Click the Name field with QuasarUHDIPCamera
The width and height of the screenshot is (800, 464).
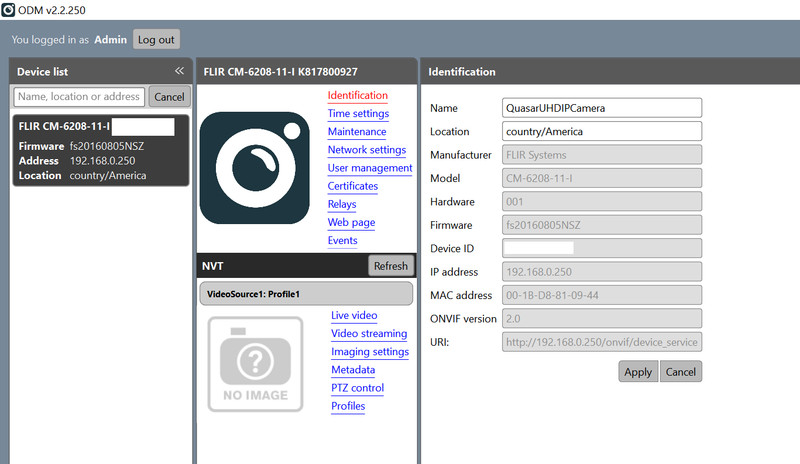click(602, 108)
